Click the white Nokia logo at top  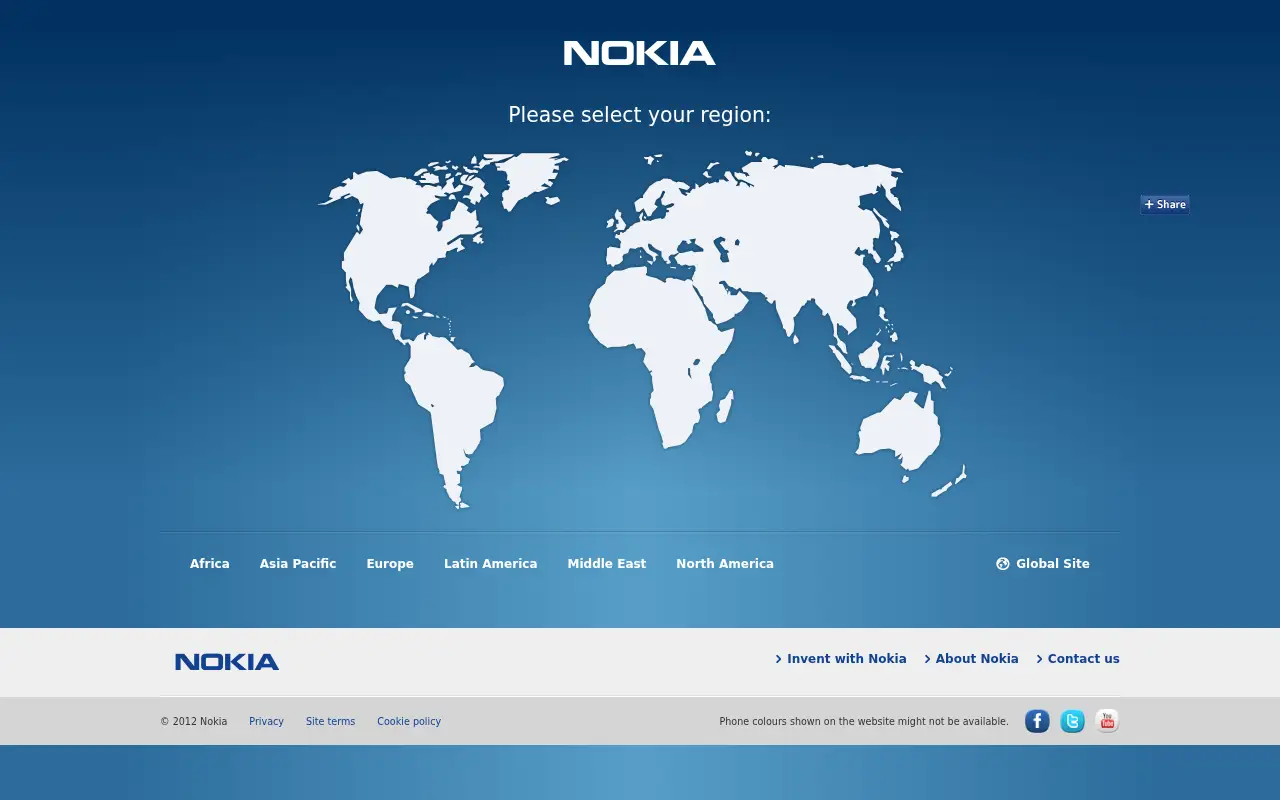point(640,53)
